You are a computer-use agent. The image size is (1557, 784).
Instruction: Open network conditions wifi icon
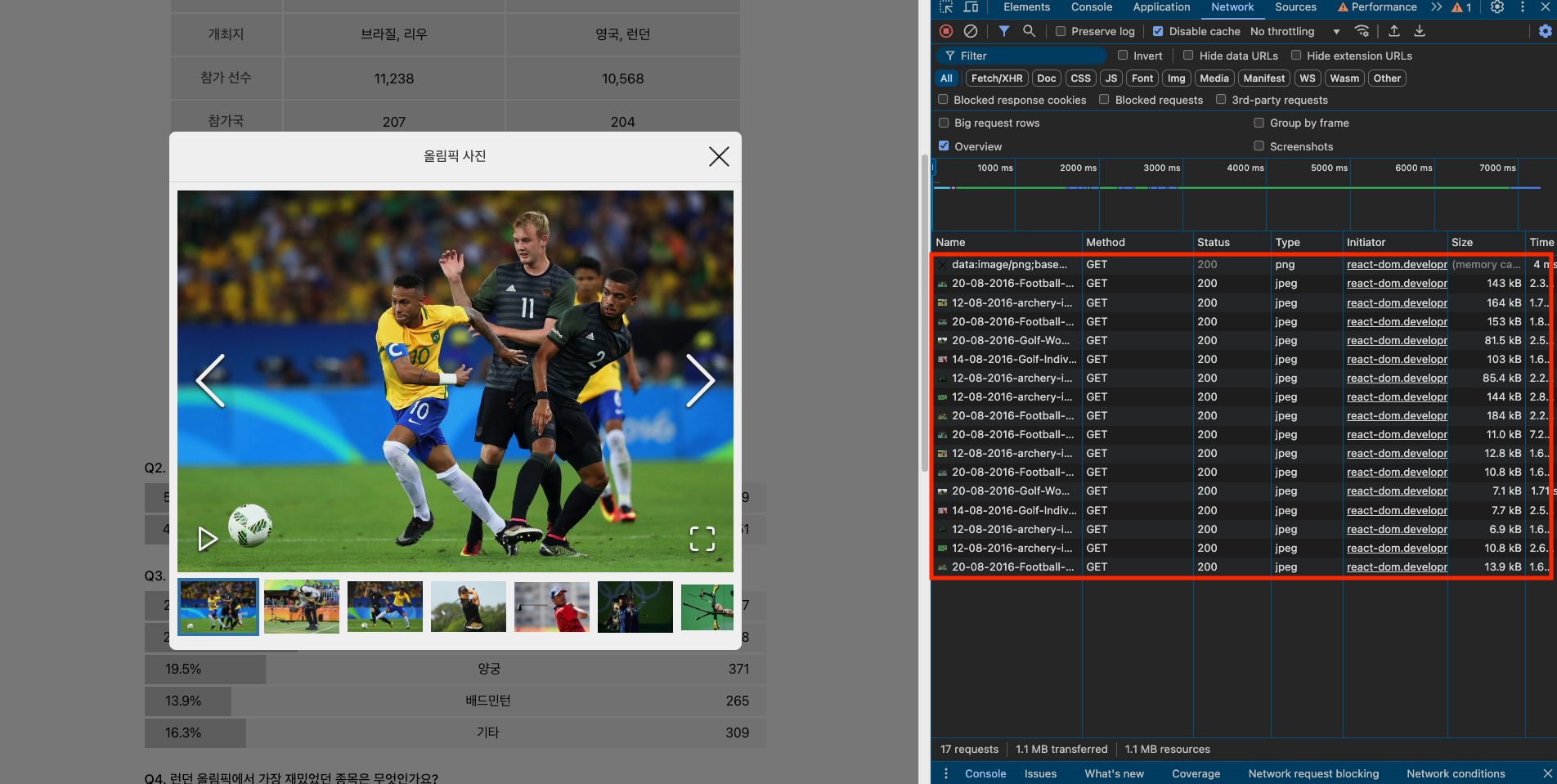point(1362,31)
